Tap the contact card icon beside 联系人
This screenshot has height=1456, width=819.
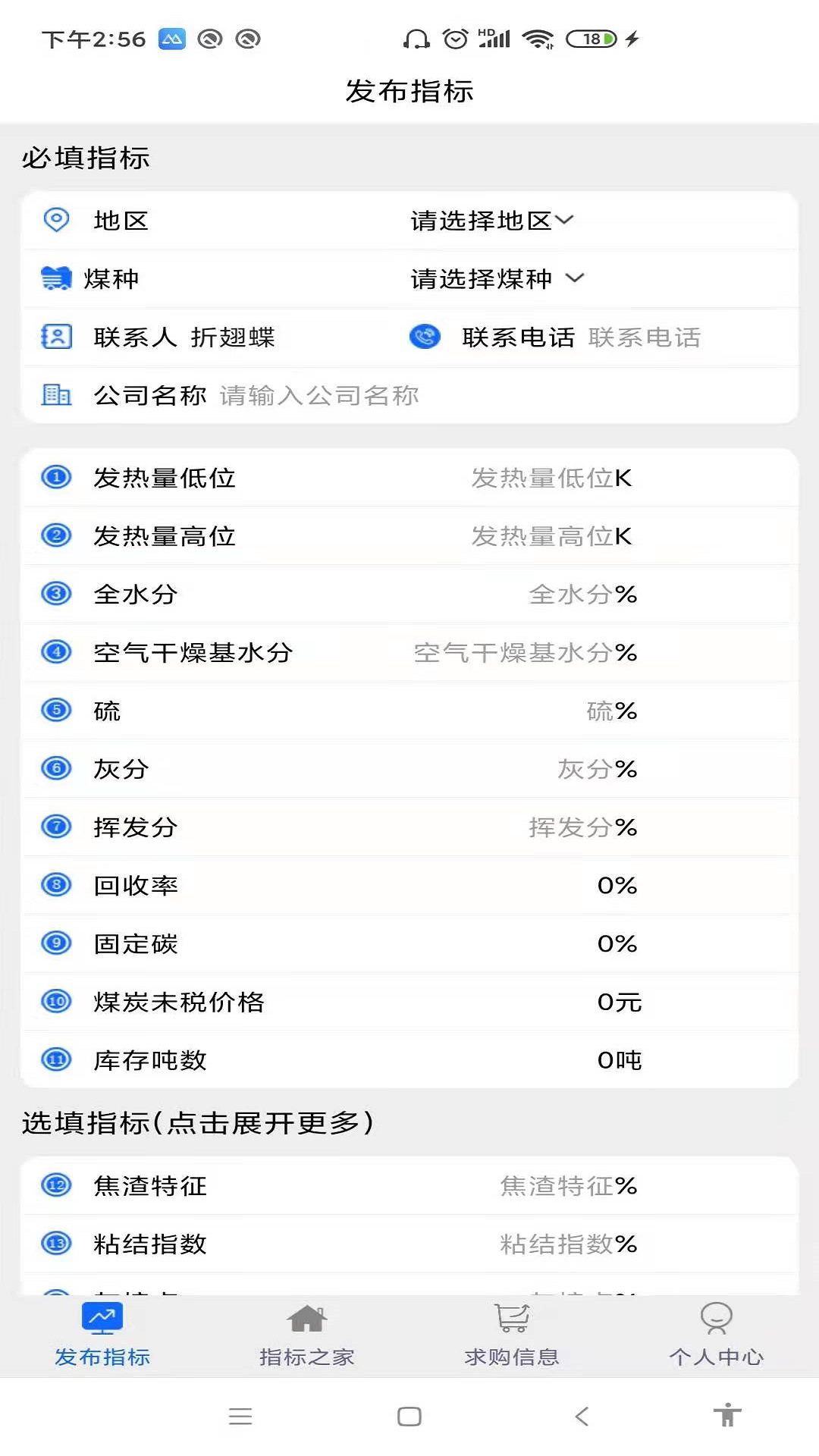pyautogui.click(x=56, y=337)
